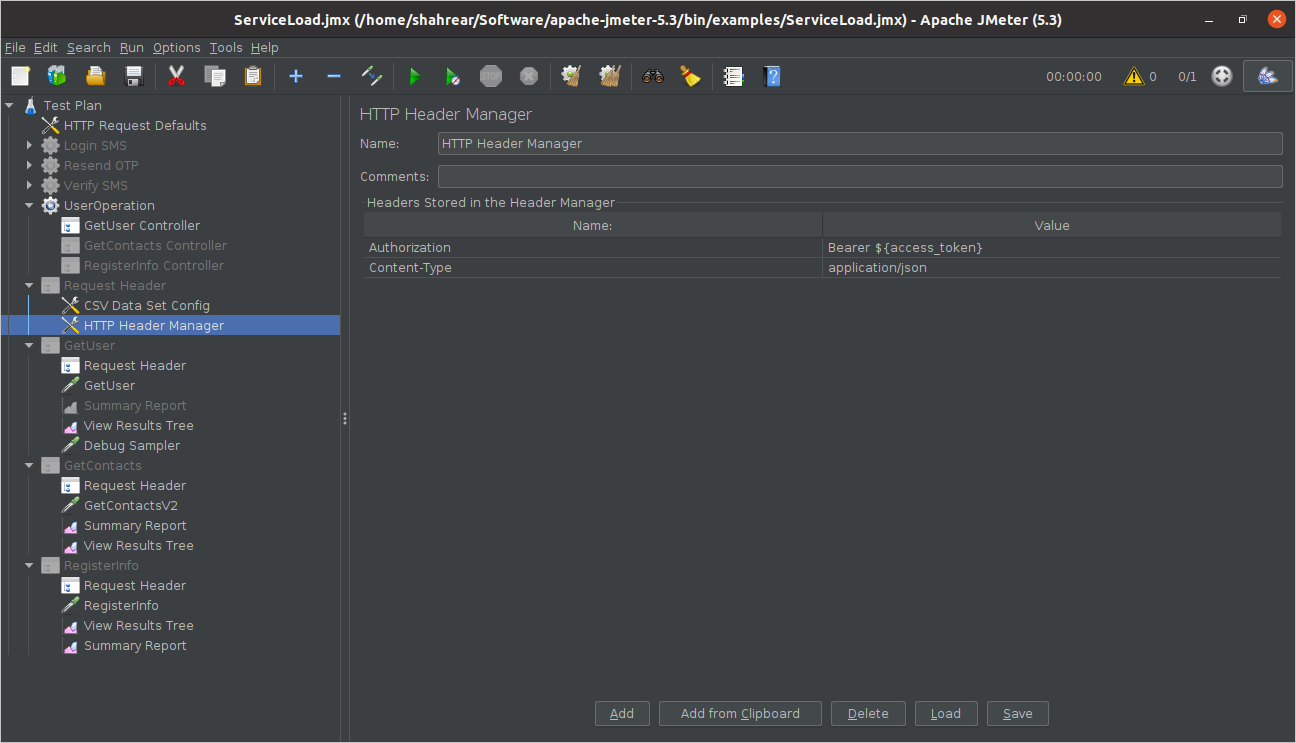Paste element using clipboard toolbar icon
Image resolution: width=1296 pixels, height=743 pixels.
click(x=253, y=76)
